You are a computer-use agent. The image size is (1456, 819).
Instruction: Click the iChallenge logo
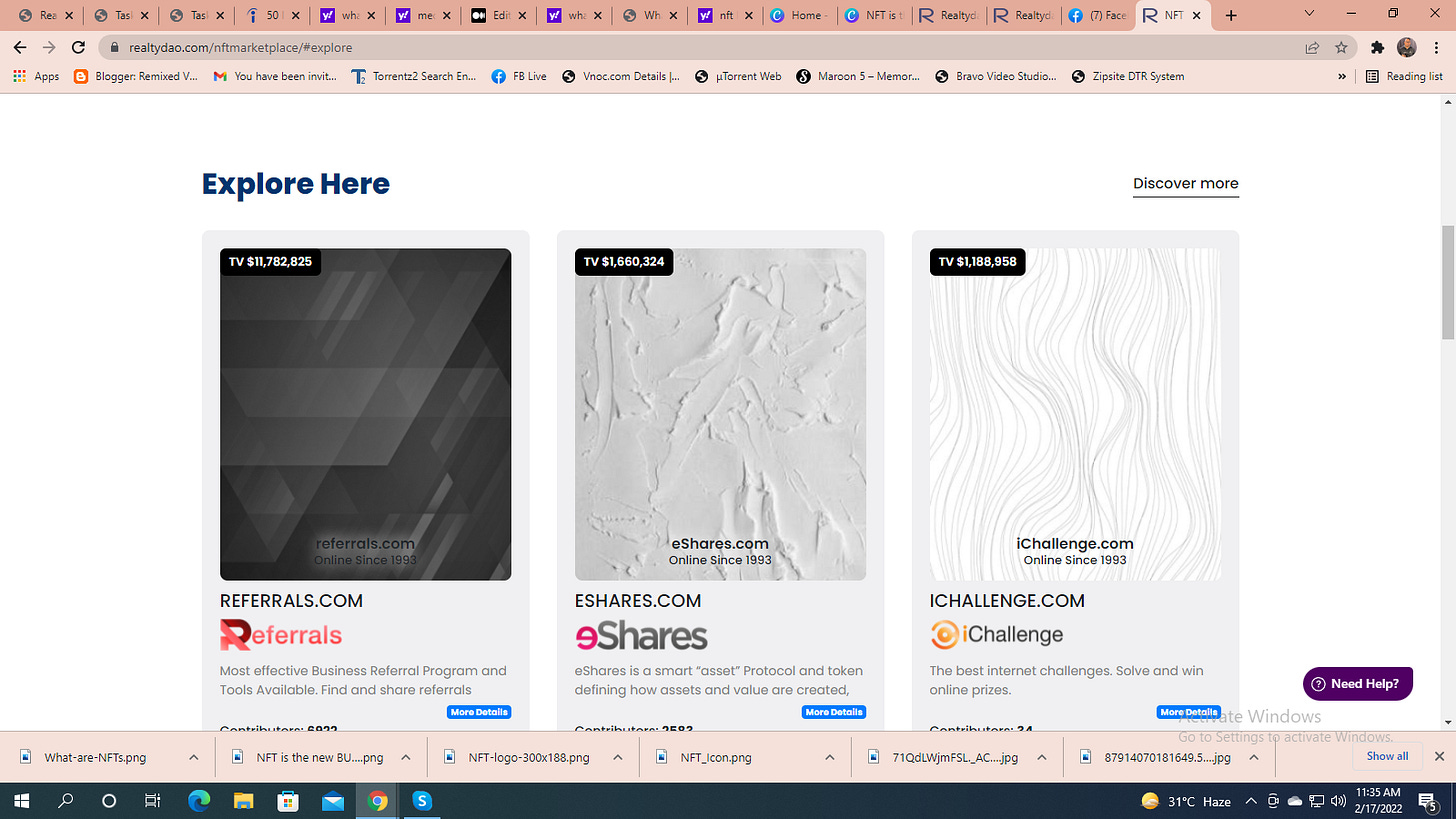coord(996,634)
